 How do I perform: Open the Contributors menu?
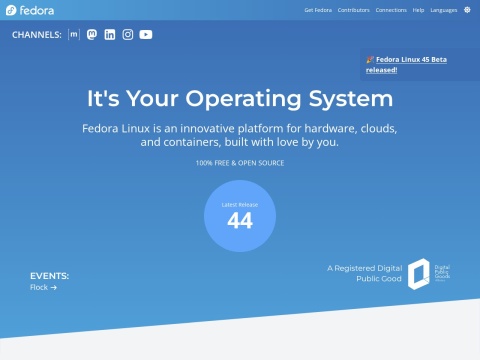(x=354, y=10)
